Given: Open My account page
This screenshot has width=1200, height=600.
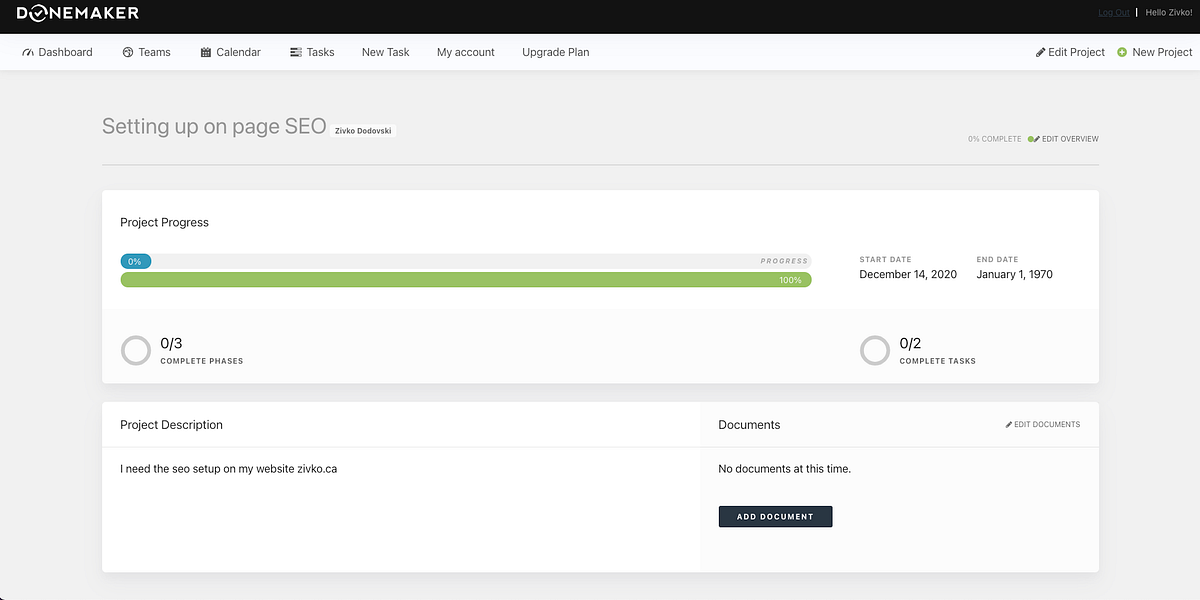Looking at the screenshot, I should [x=466, y=52].
